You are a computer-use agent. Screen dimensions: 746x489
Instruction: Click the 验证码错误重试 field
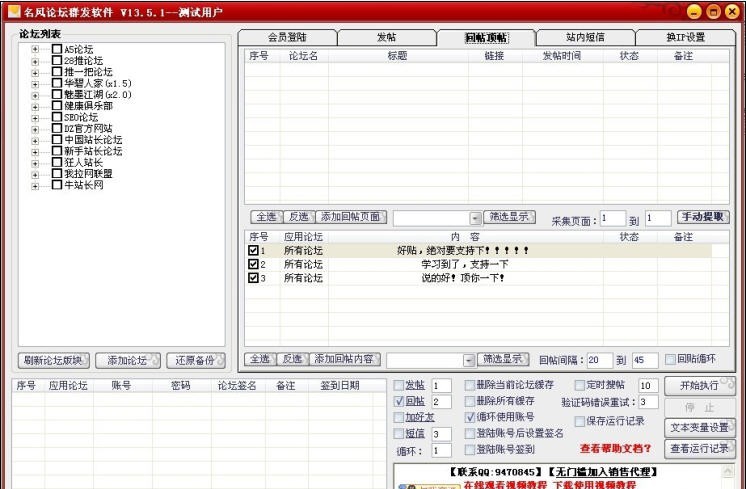click(649, 402)
